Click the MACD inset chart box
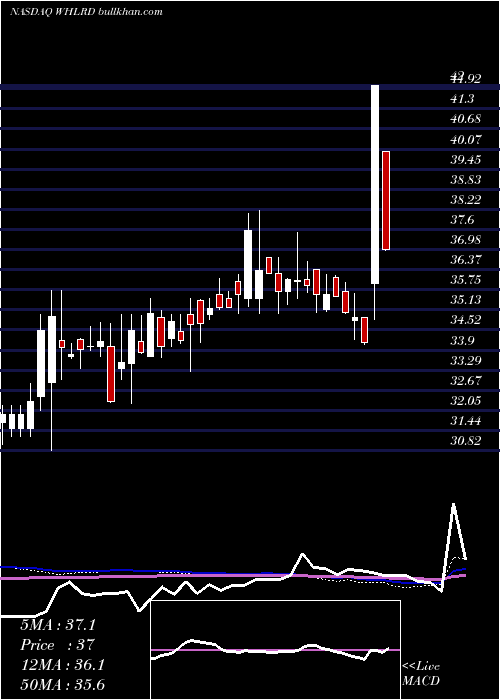 point(275,650)
